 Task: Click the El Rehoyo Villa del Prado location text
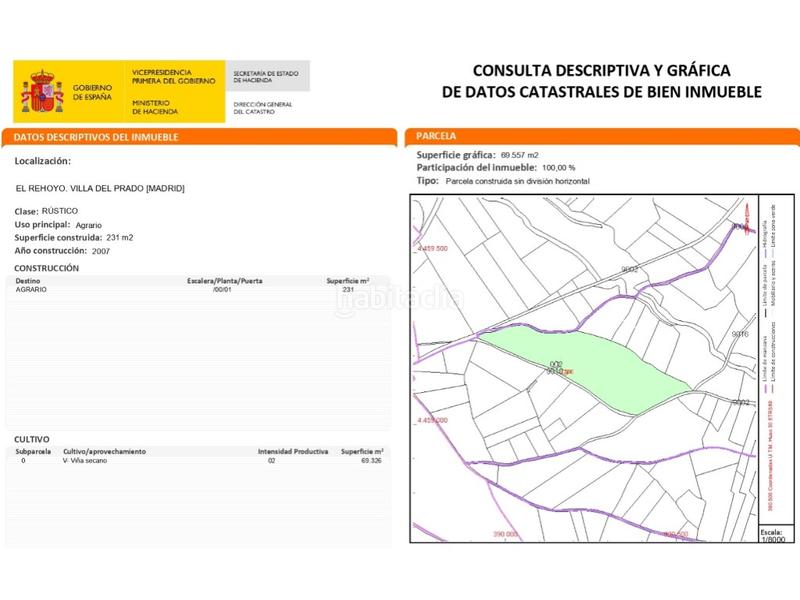pos(101,188)
